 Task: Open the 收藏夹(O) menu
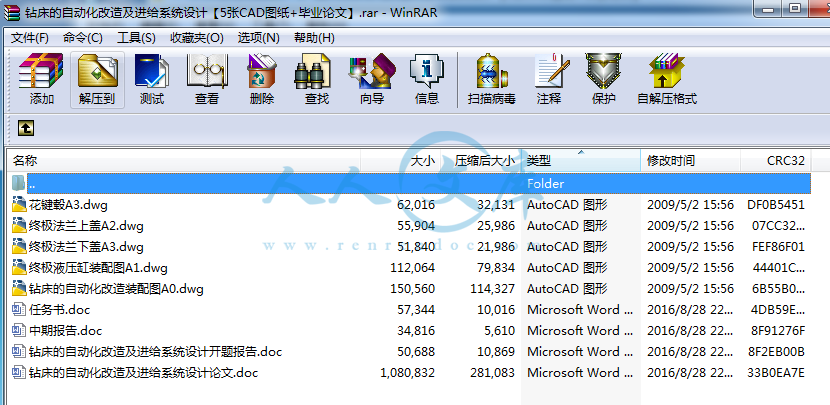tap(196, 38)
